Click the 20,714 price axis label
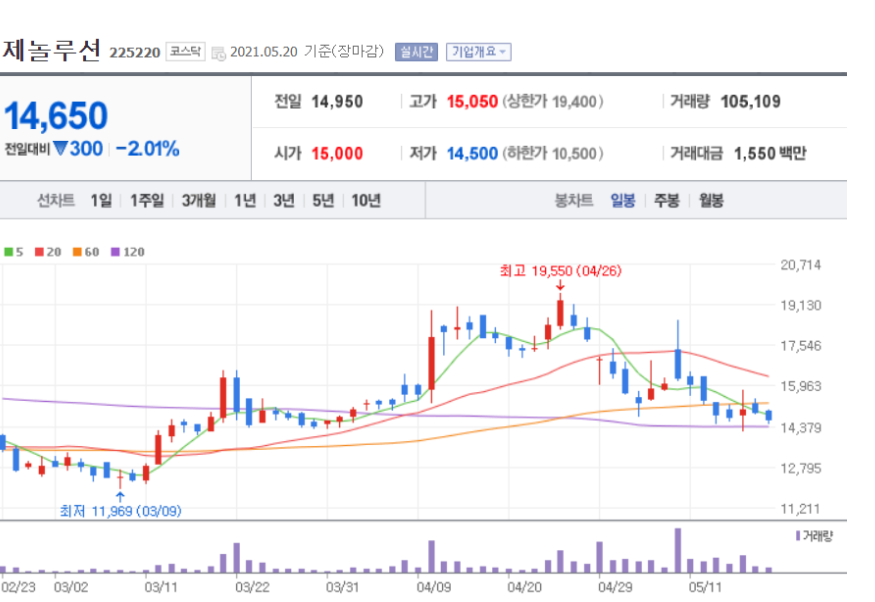 [801, 265]
